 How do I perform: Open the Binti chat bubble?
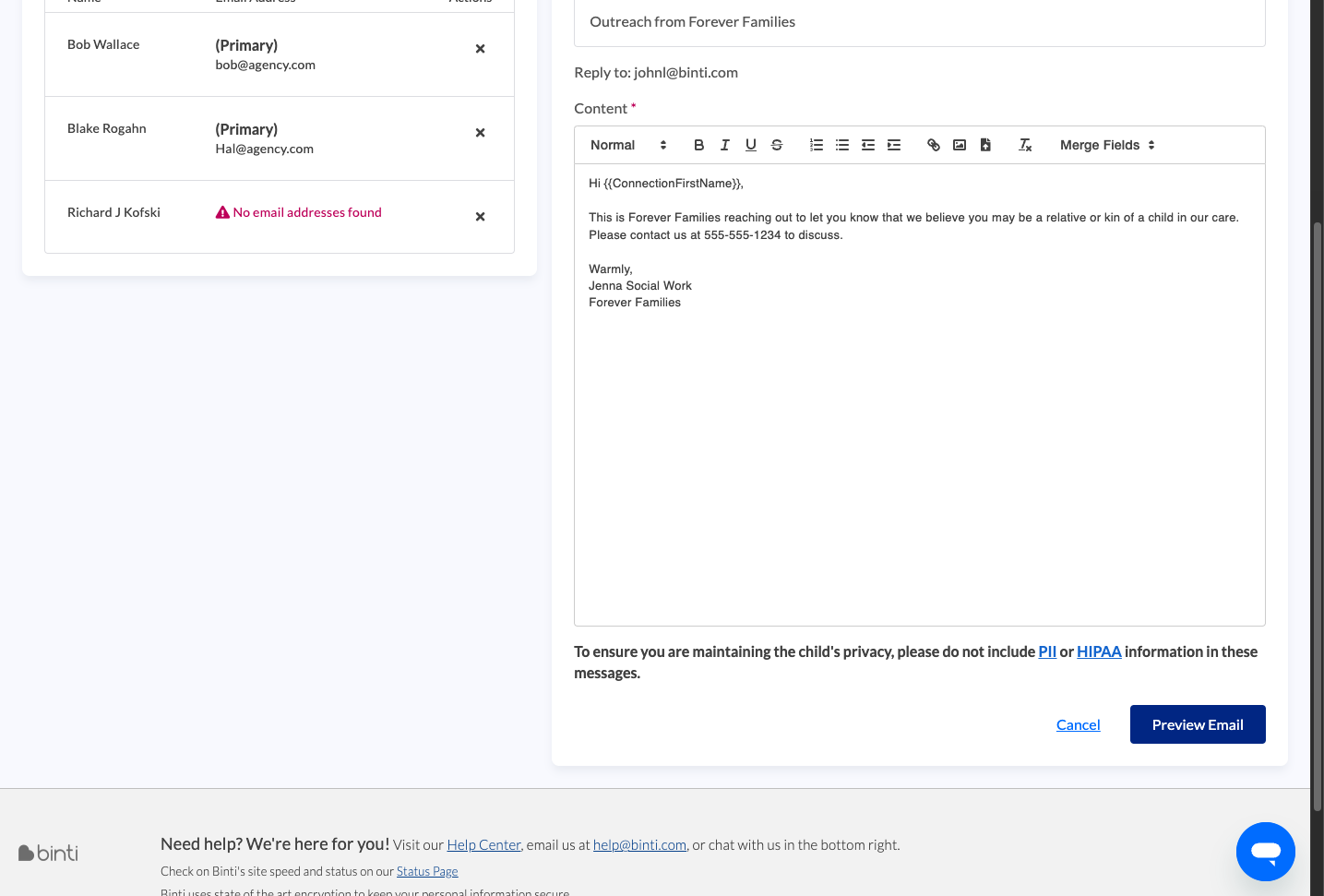pyautogui.click(x=1266, y=852)
